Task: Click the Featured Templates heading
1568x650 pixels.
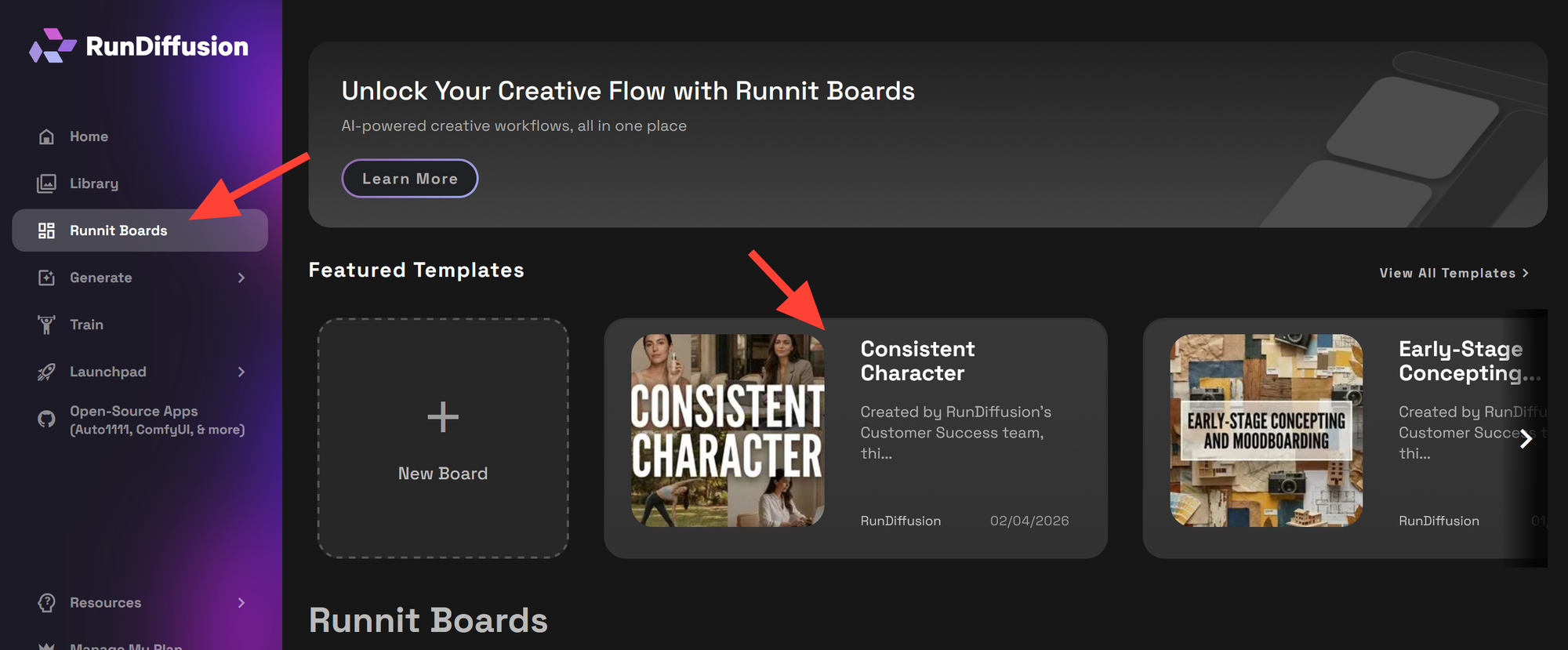Action: (x=416, y=270)
